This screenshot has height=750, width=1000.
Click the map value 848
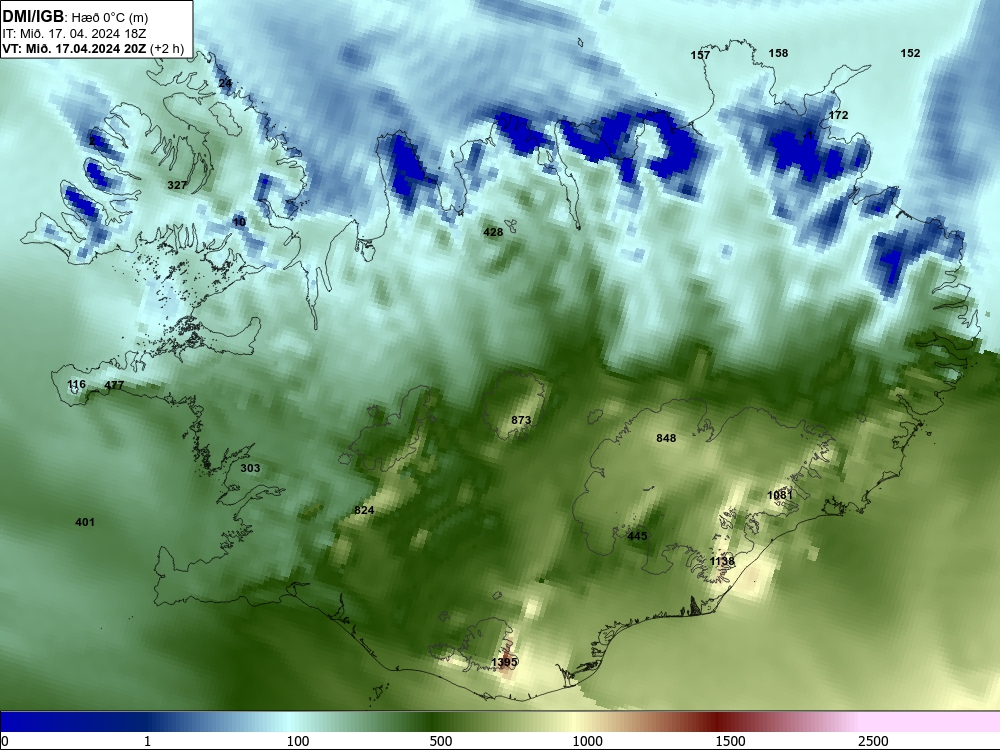point(666,438)
